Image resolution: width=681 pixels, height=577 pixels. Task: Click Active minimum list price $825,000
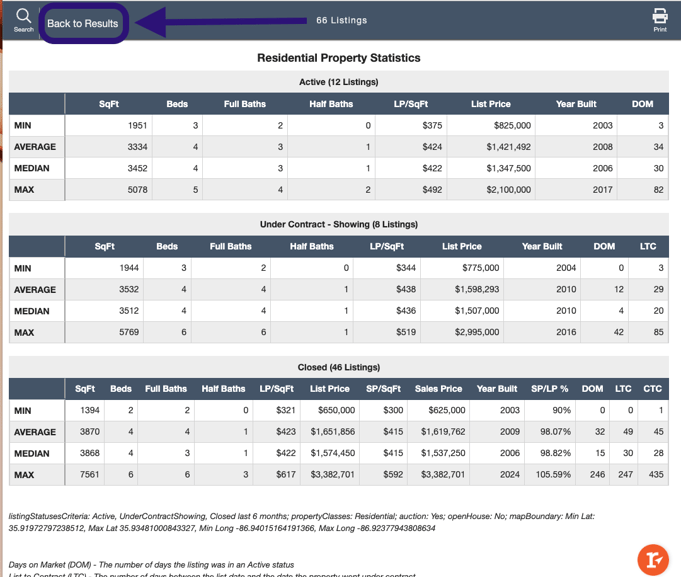[x=512, y=126]
